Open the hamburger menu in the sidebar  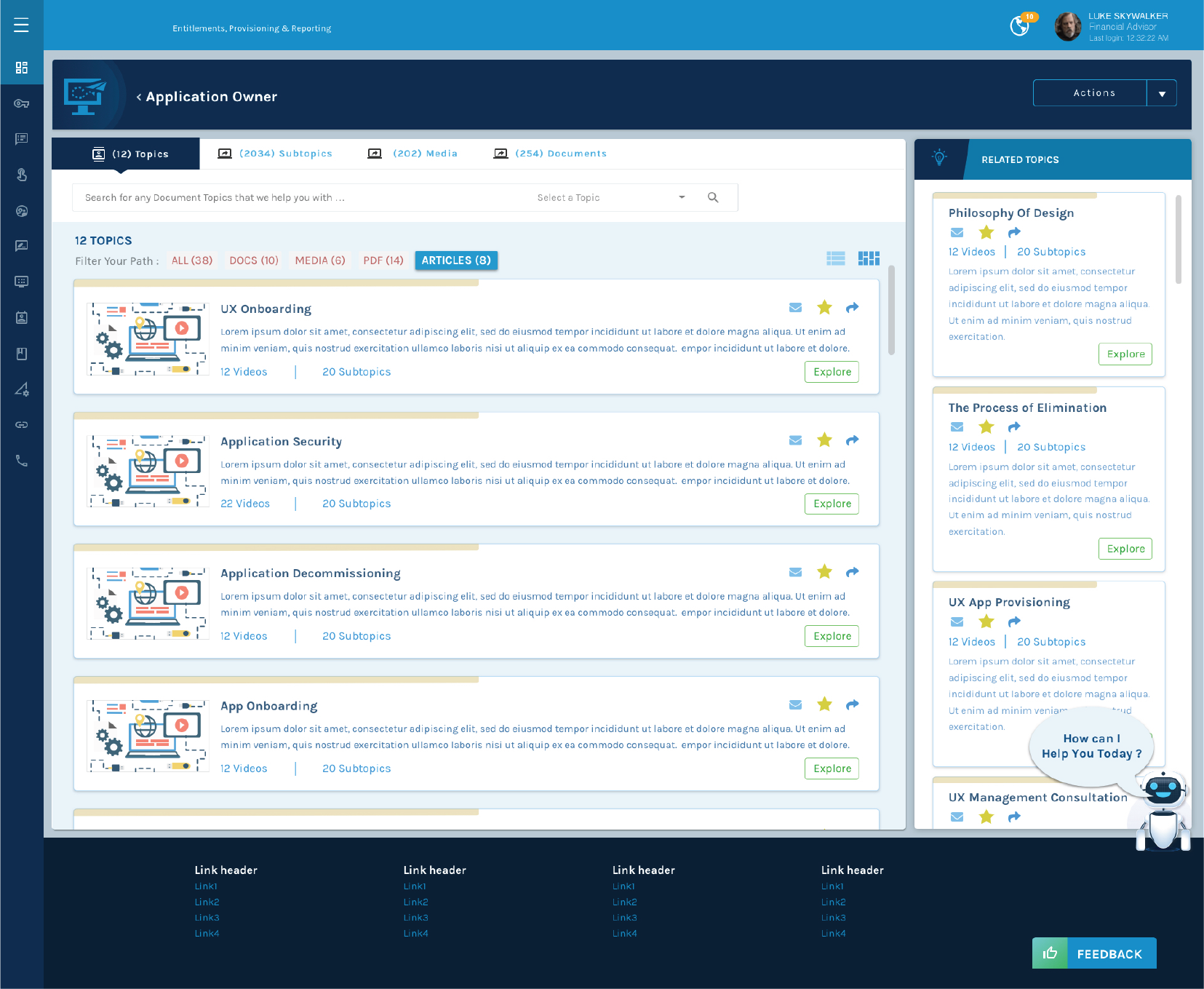pos(22,24)
